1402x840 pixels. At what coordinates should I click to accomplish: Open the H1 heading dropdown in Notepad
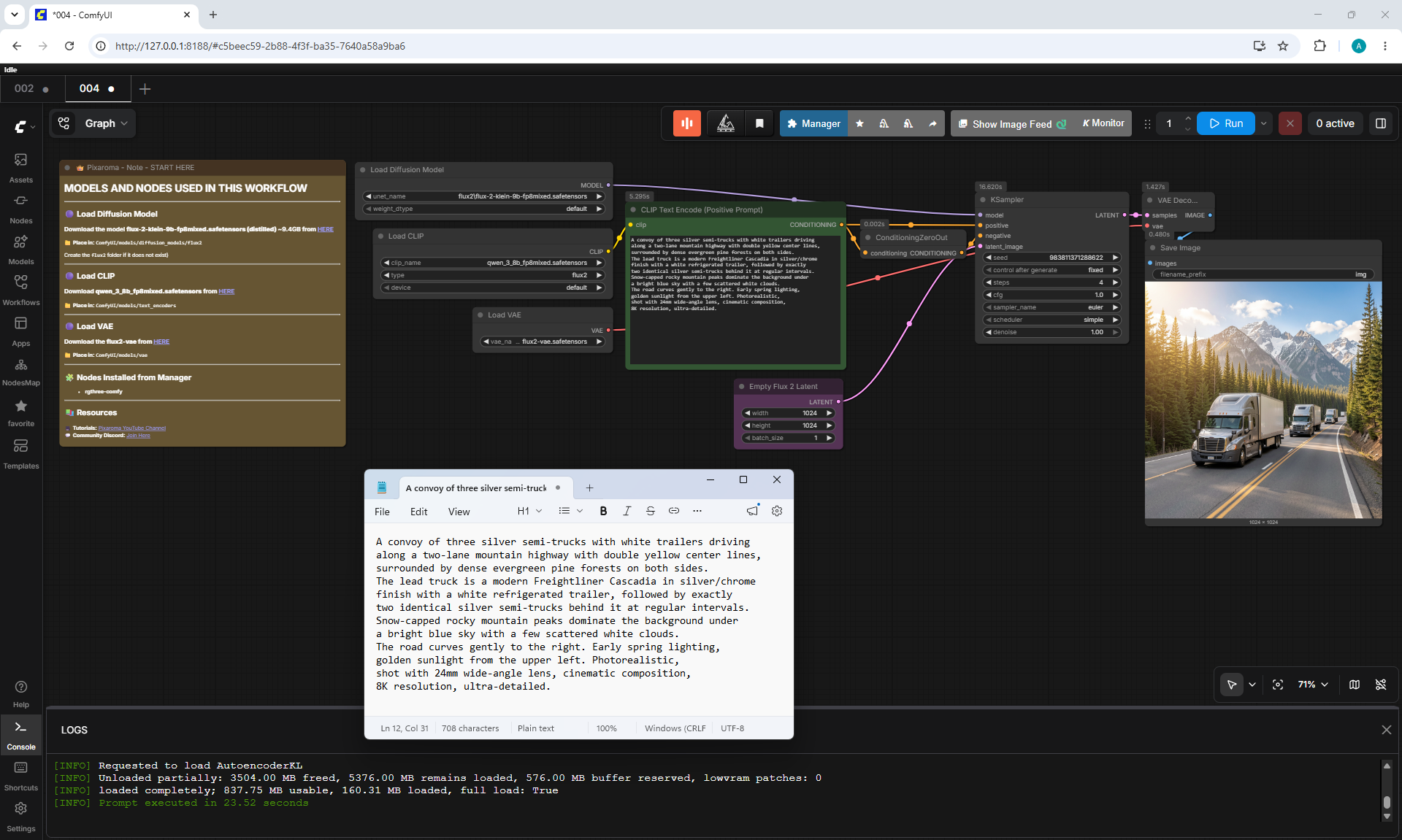(x=529, y=511)
